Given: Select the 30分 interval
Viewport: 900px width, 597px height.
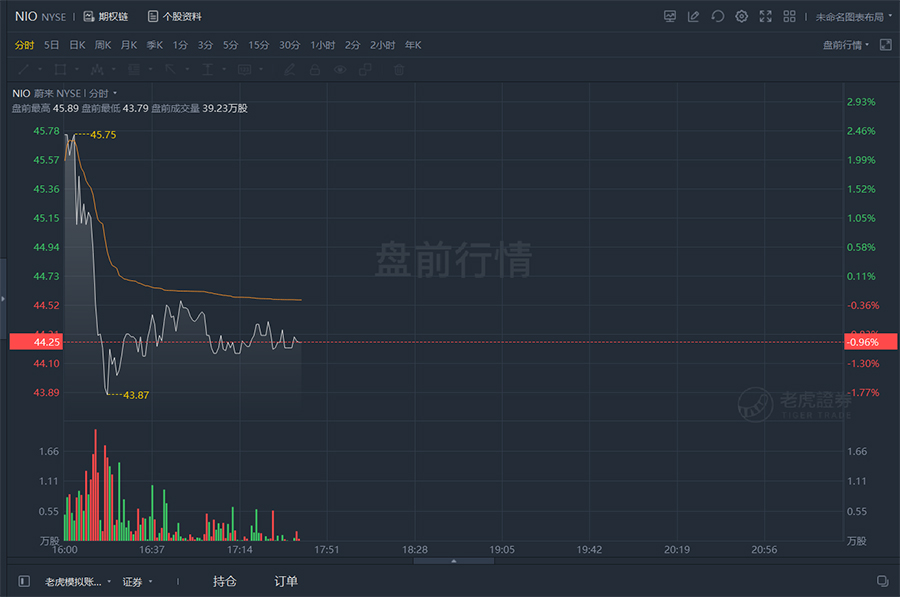Looking at the screenshot, I should [x=290, y=45].
